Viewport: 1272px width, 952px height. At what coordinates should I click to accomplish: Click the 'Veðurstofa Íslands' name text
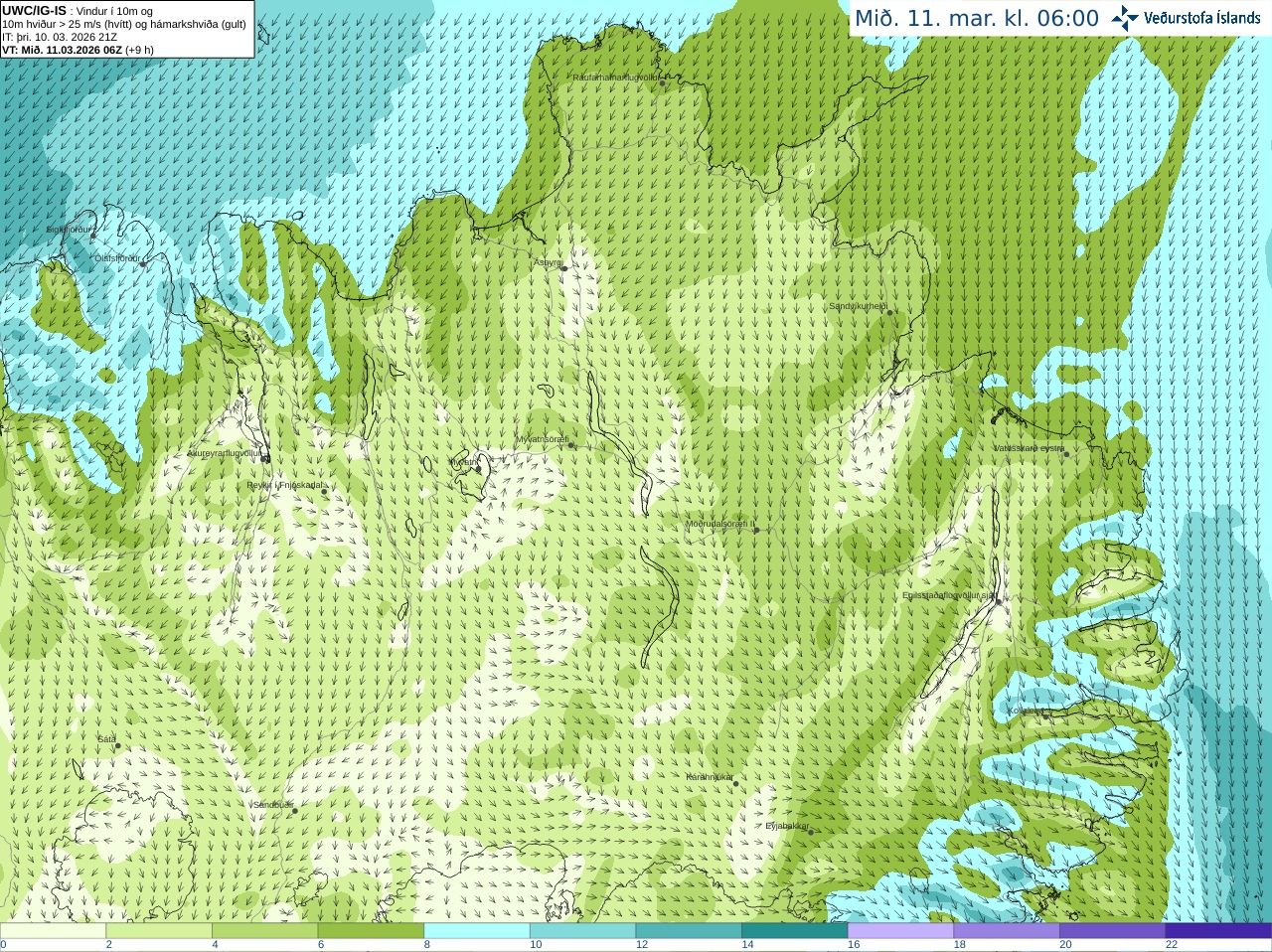(1202, 18)
